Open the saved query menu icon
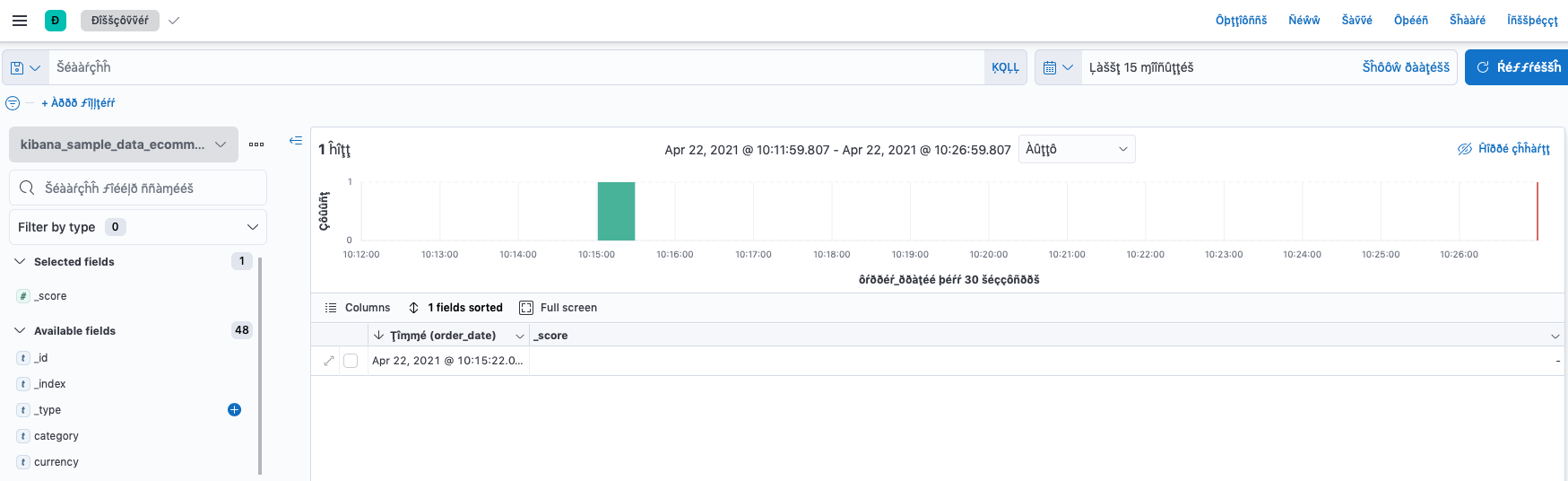The width and height of the screenshot is (1568, 481). [25, 67]
